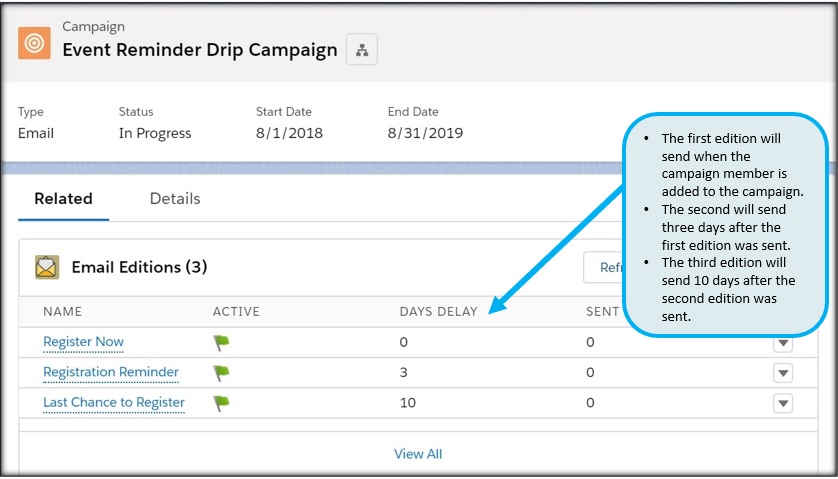Screen dimensions: 838x479
Task: Switch to the Related tab
Action: pos(63,199)
